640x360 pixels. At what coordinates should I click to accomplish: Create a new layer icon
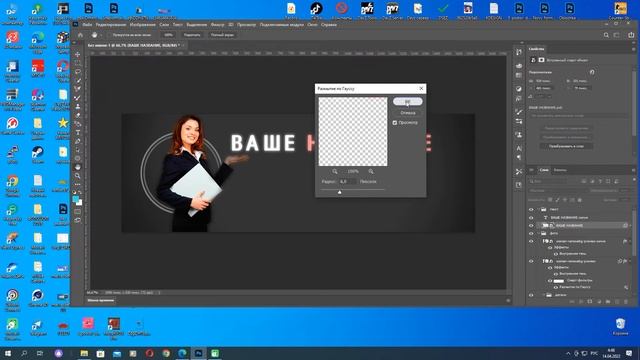coord(617,302)
